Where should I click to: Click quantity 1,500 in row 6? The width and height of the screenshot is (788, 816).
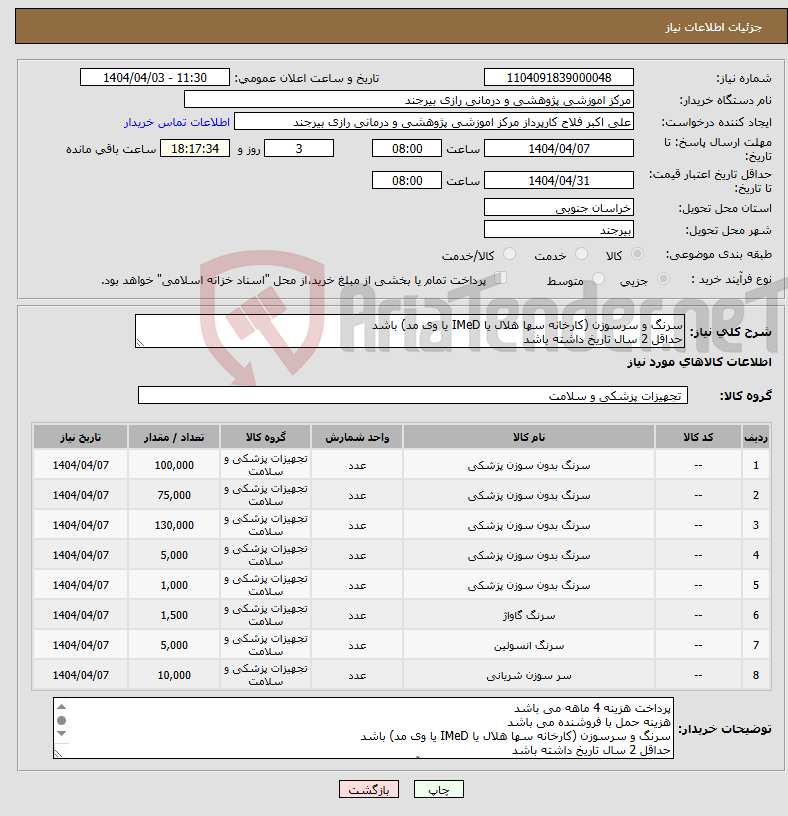click(x=174, y=615)
